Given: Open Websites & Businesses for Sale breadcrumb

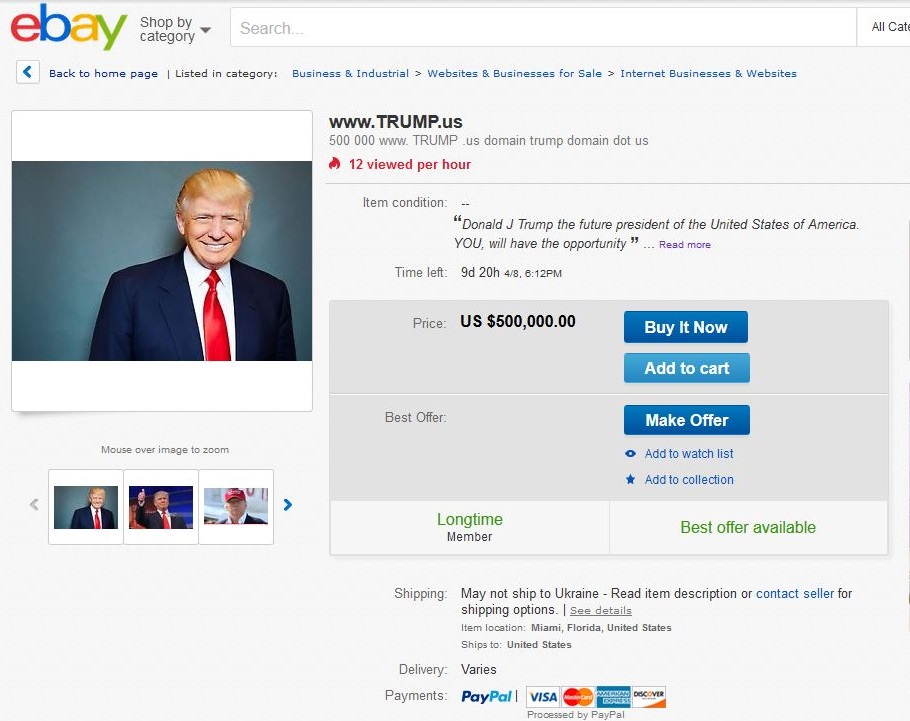Looking at the screenshot, I should click(x=514, y=73).
